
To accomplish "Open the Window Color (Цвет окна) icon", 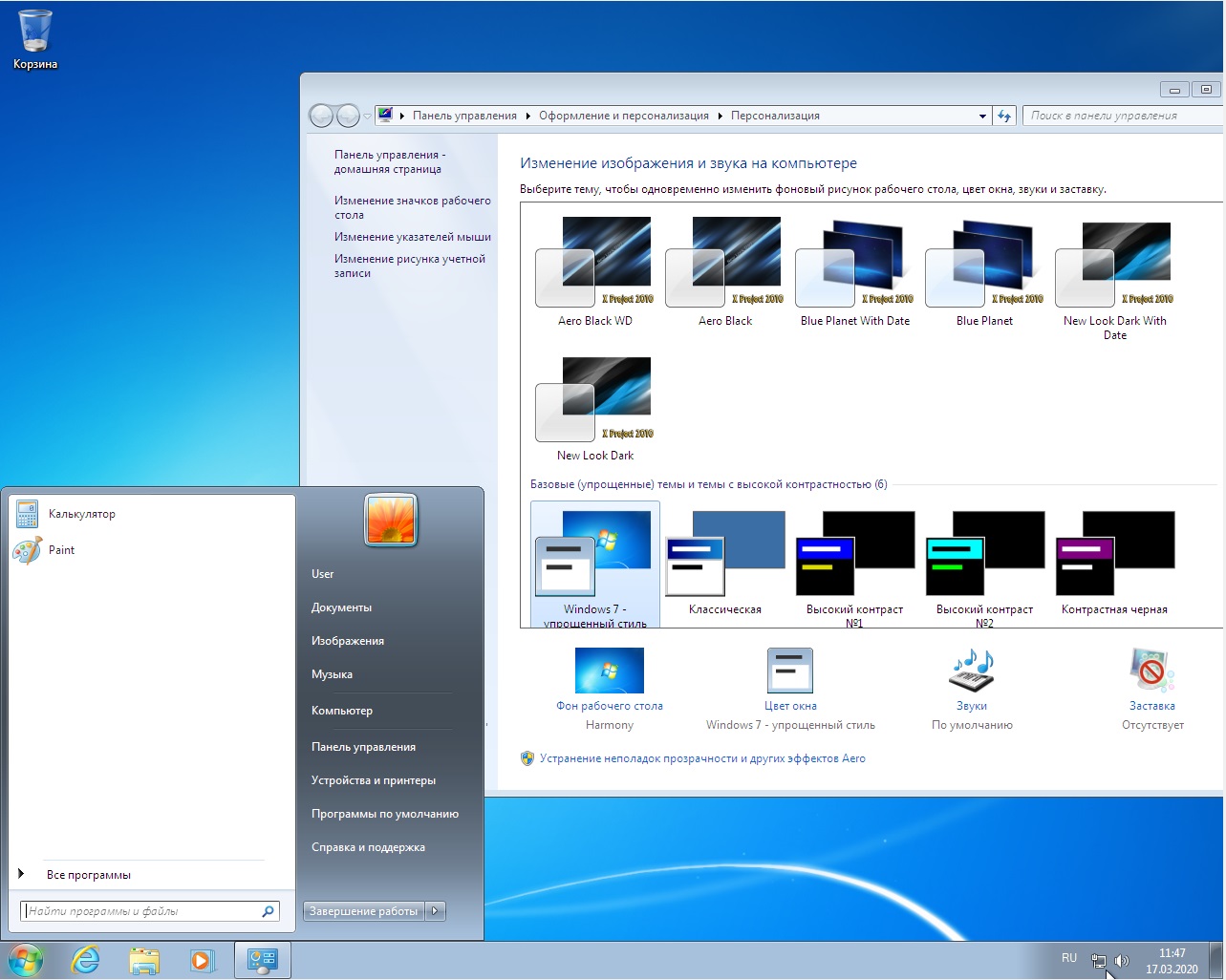I will click(x=789, y=671).
